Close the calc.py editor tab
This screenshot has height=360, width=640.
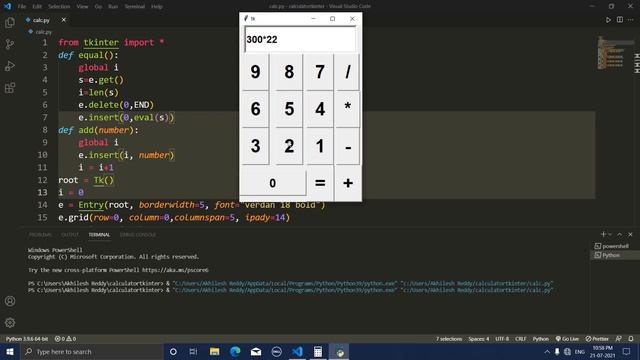(64, 20)
